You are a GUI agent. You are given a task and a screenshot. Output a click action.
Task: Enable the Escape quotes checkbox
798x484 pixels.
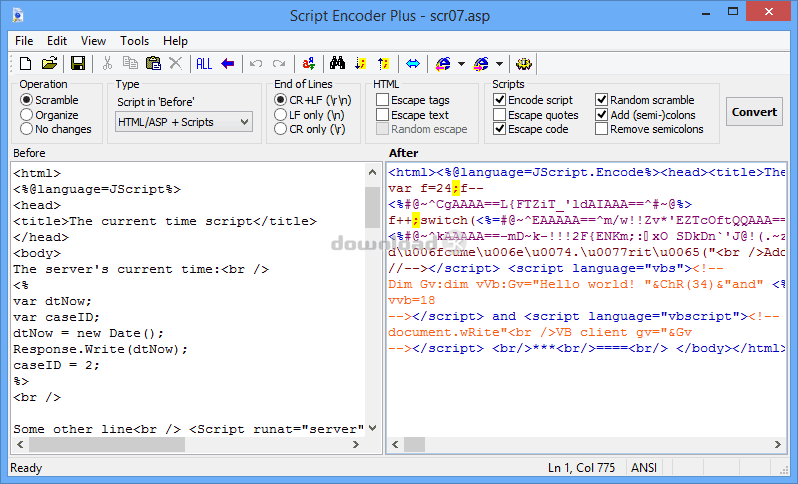click(x=536, y=115)
